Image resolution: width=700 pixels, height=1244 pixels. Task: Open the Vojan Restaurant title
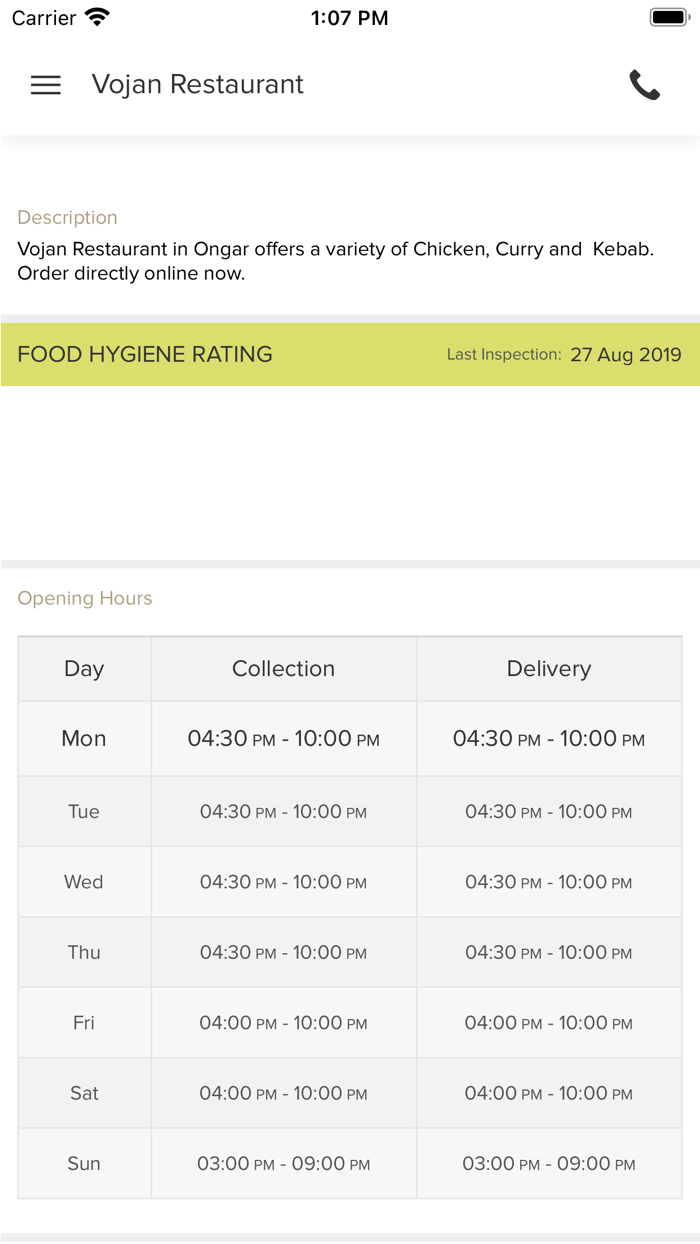coord(197,84)
